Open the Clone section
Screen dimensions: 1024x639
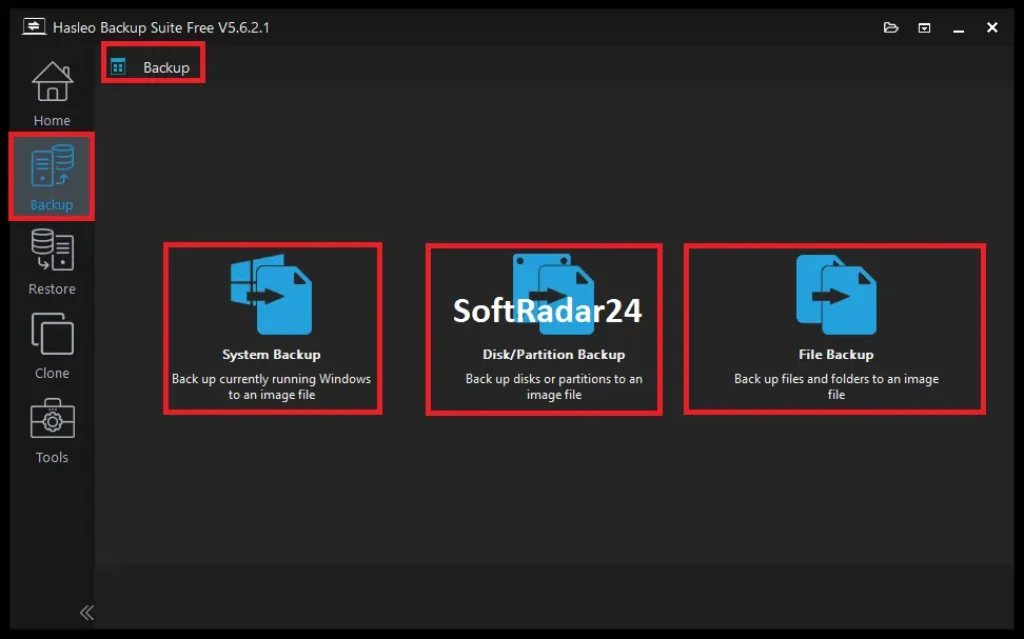[x=52, y=346]
